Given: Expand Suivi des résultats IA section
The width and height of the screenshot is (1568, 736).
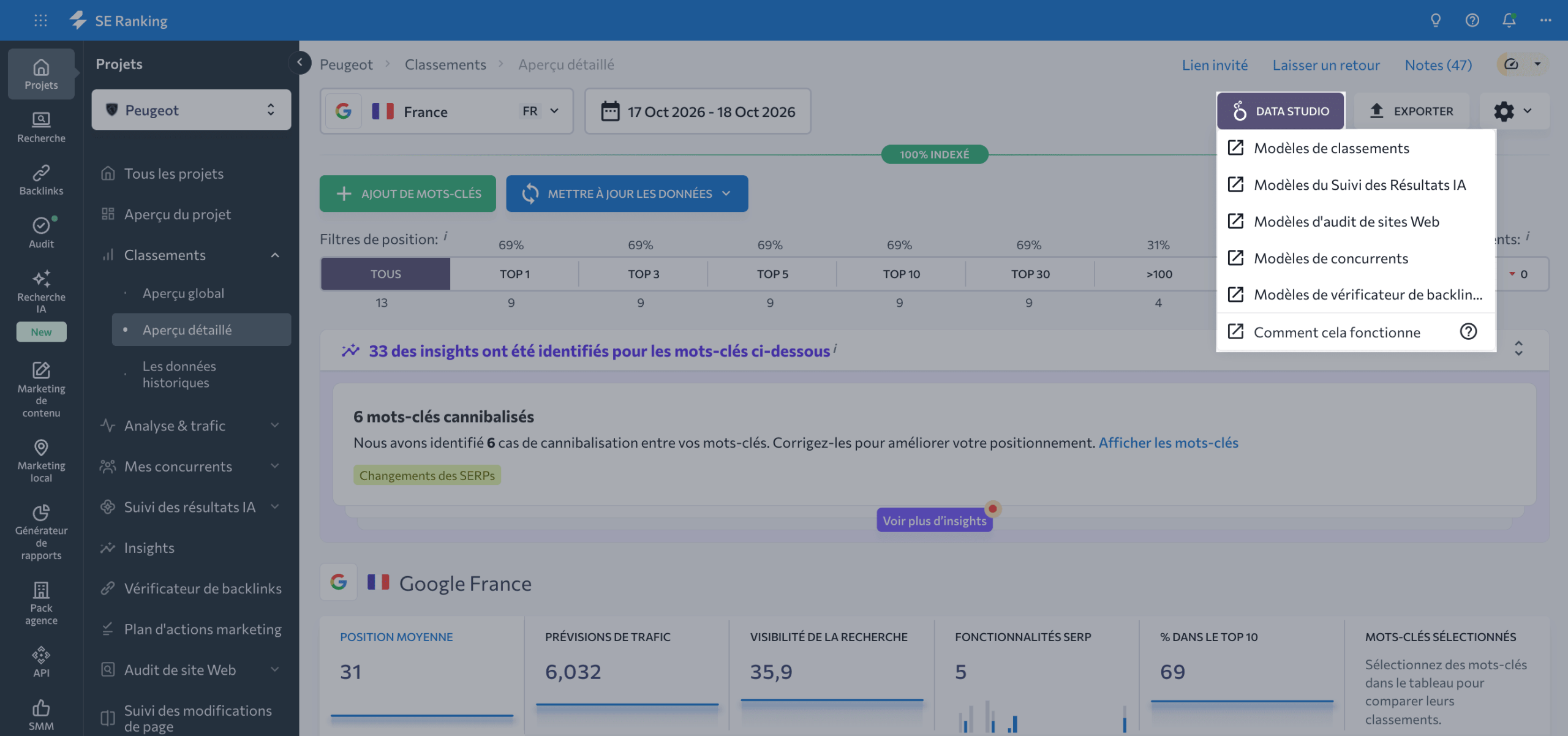Looking at the screenshot, I should click(275, 506).
